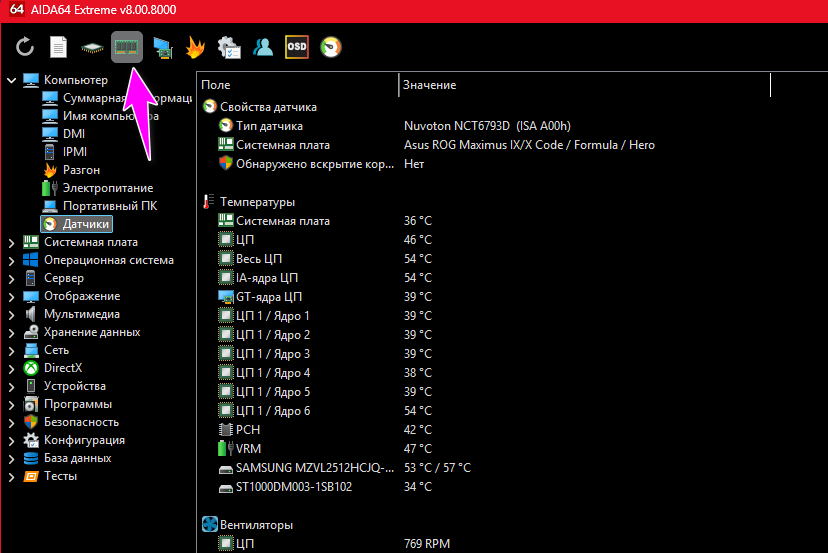The width and height of the screenshot is (828, 553).
Task: Click the Значение column header
Action: tap(583, 86)
